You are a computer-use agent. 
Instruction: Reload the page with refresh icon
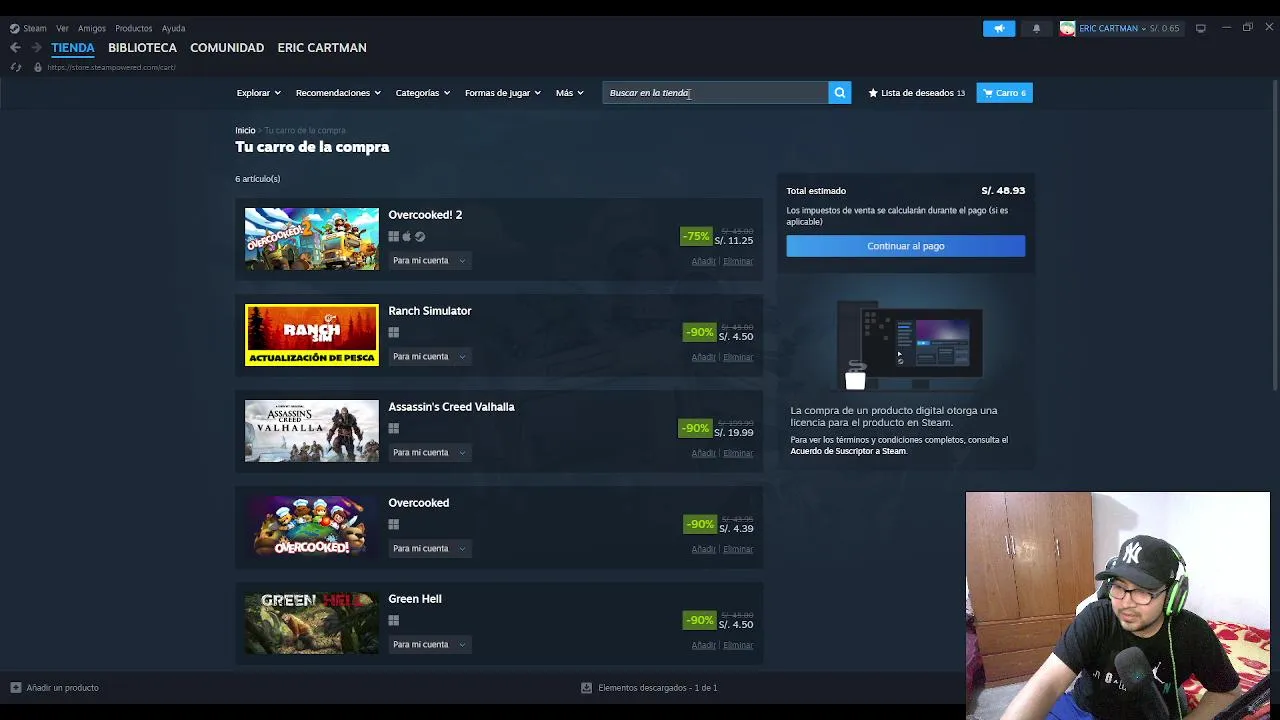pyautogui.click(x=15, y=67)
